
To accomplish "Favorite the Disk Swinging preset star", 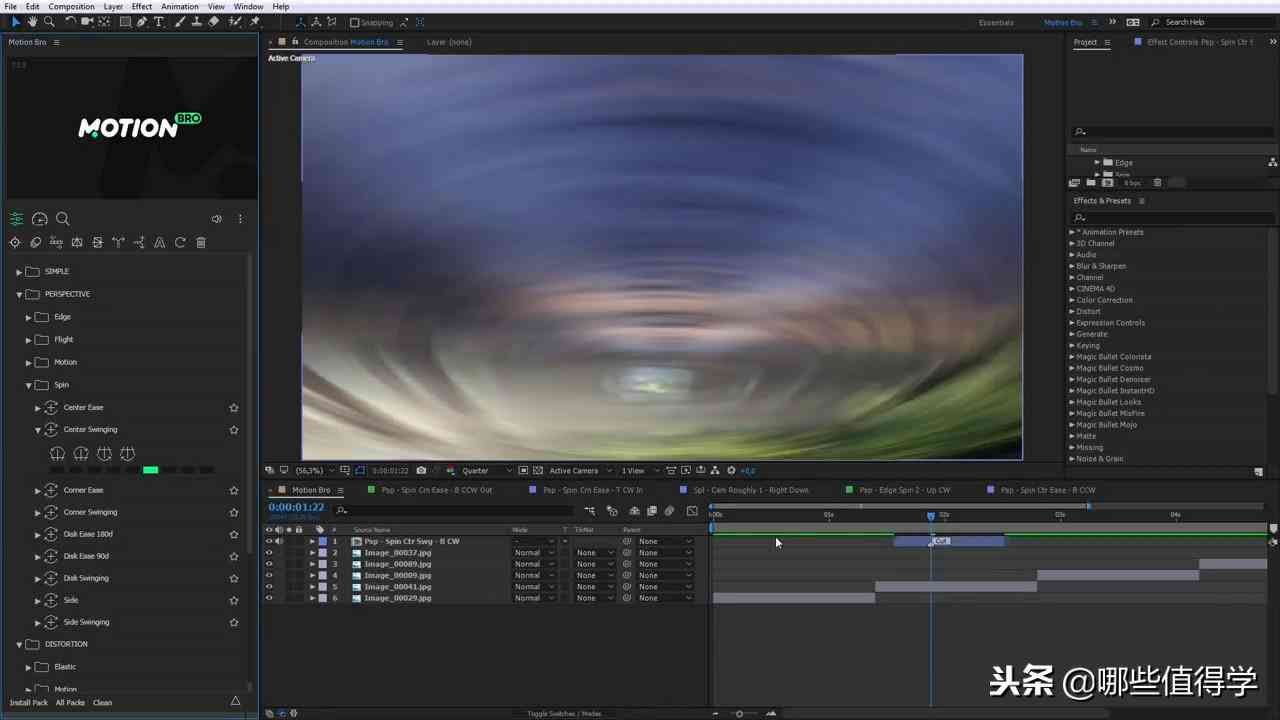I will point(234,578).
